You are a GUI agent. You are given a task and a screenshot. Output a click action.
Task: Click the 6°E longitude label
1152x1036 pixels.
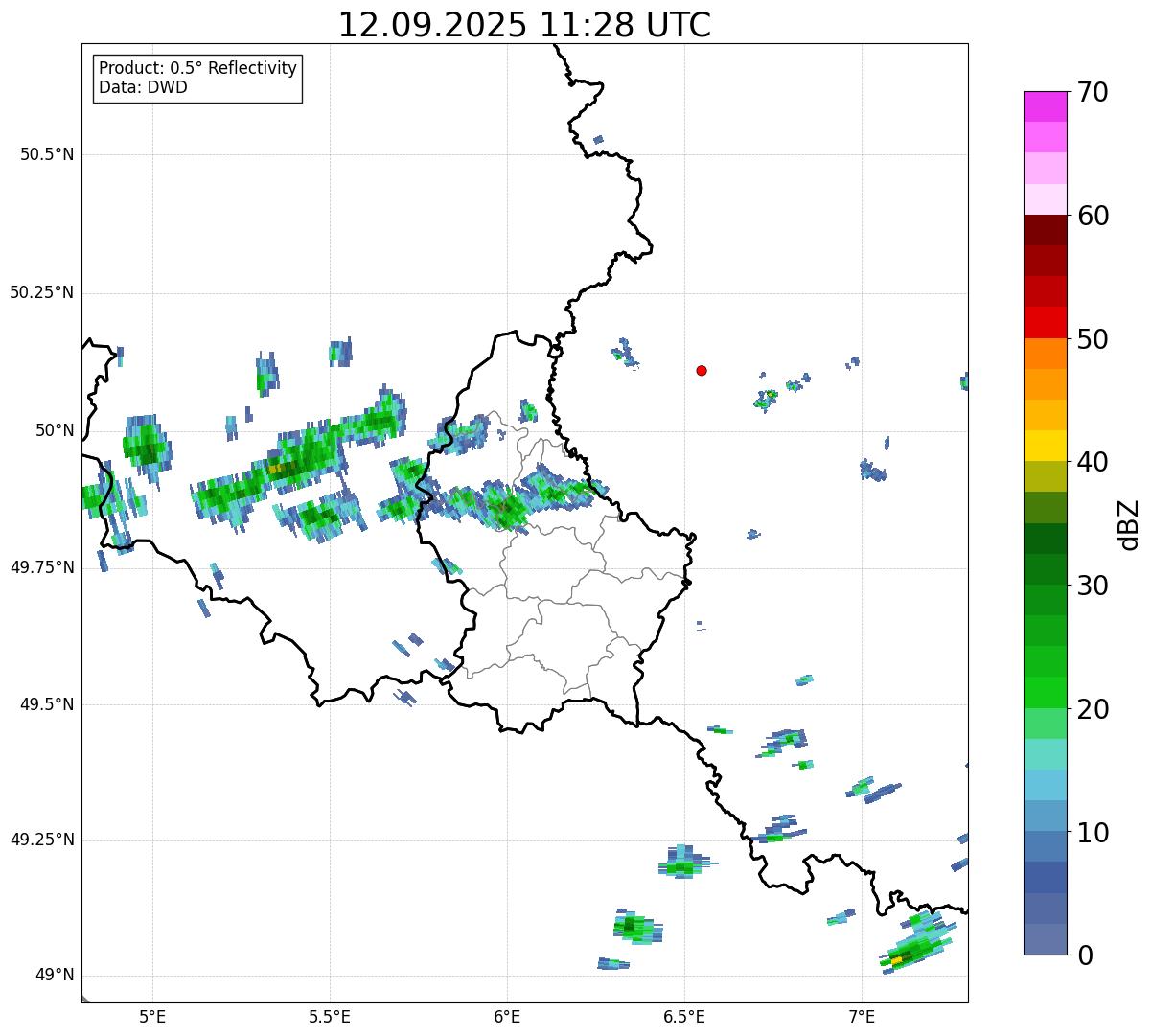[507, 1016]
